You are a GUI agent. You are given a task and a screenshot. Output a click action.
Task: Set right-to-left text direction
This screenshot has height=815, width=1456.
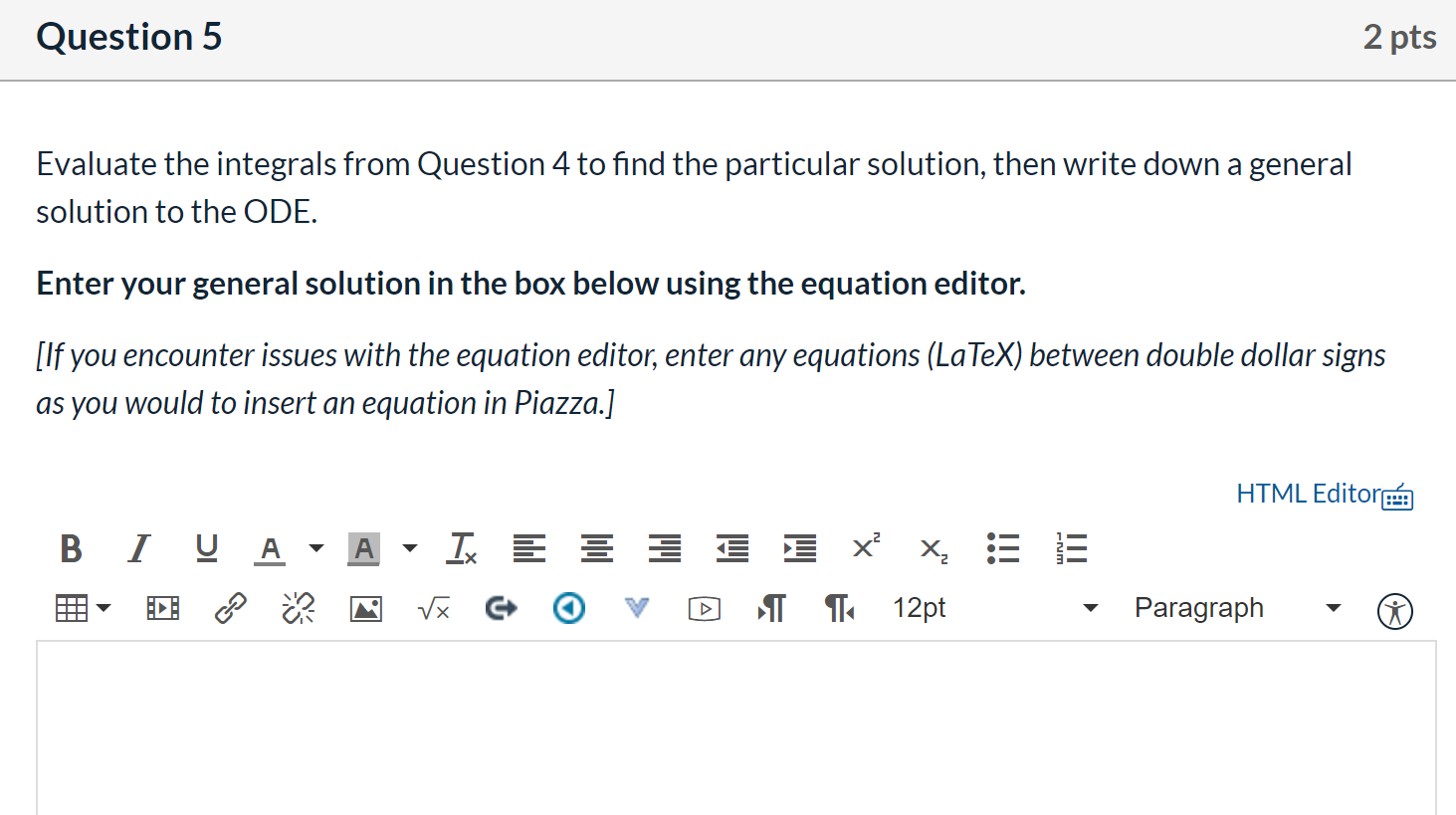pyautogui.click(x=839, y=608)
